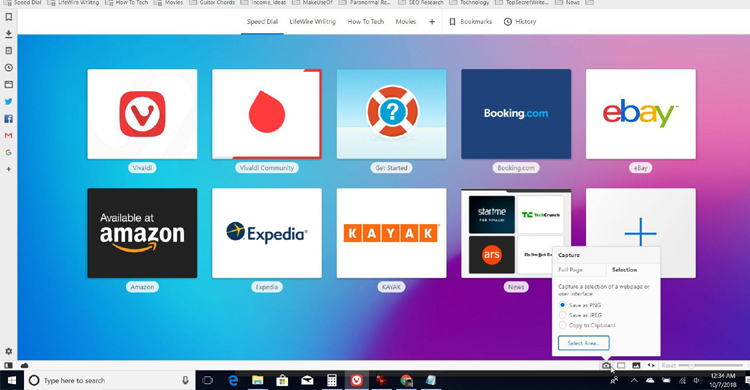The height and width of the screenshot is (390, 750).
Task: Open the Gmail web panel
Action: 9,135
